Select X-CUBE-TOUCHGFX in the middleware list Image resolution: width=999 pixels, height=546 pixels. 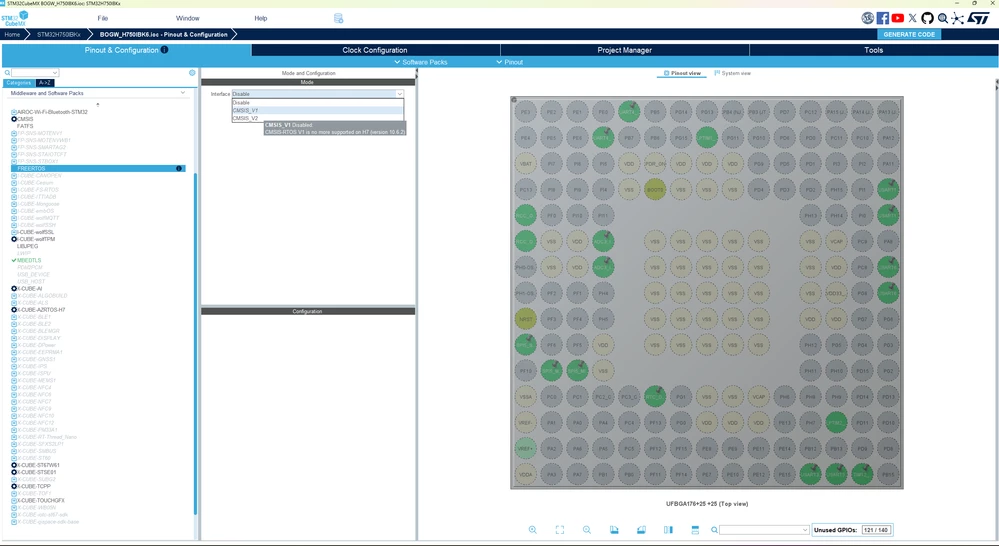click(41, 500)
